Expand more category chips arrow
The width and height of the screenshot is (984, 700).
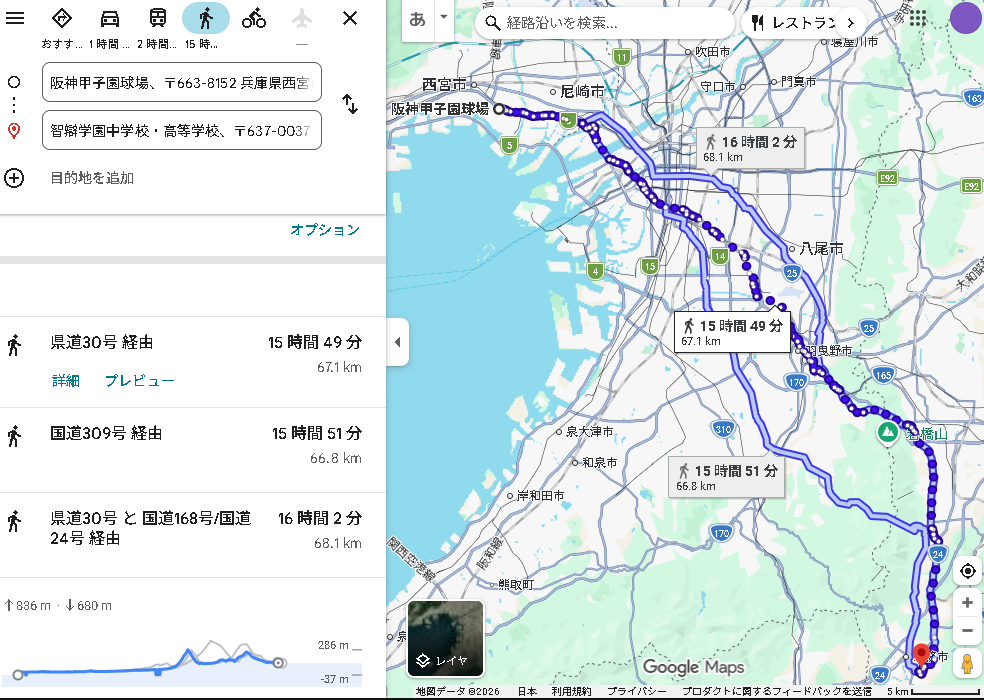(850, 22)
